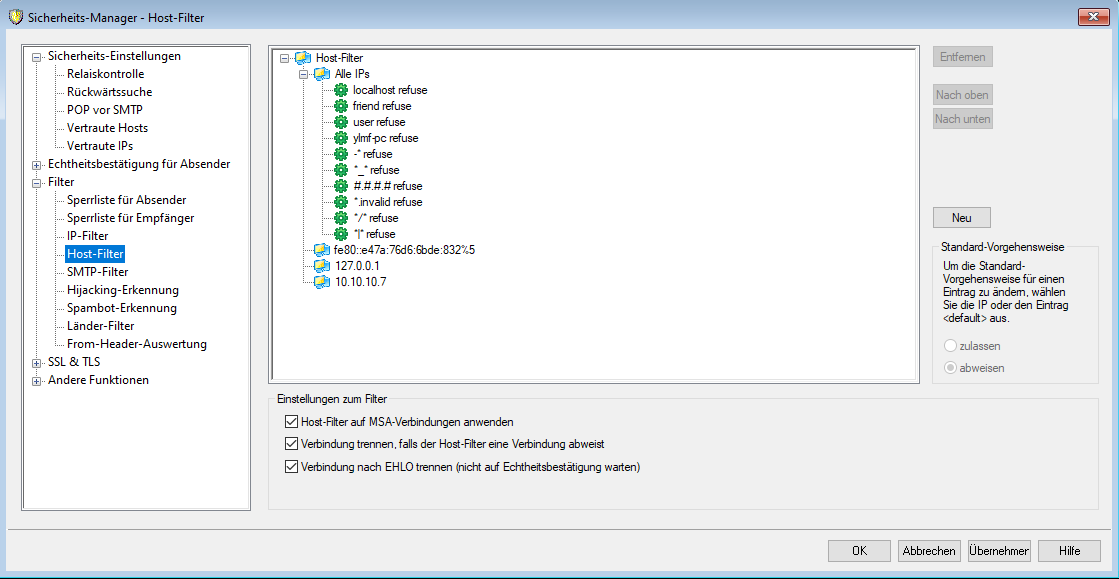Click the gear icon beside *.invalid refuse
The image size is (1119, 579).
click(341, 202)
